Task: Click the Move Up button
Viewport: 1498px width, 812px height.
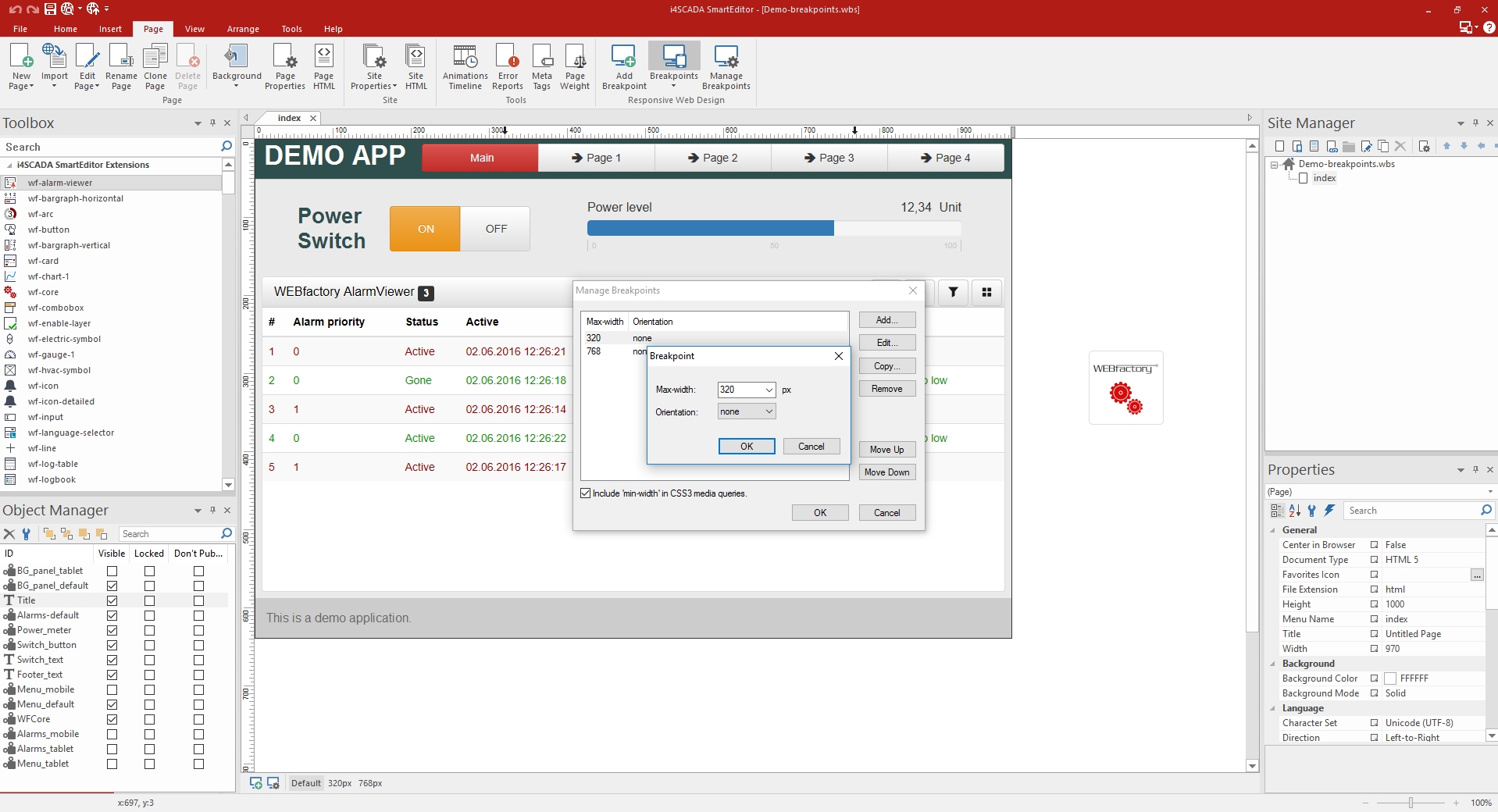Action: (887, 450)
